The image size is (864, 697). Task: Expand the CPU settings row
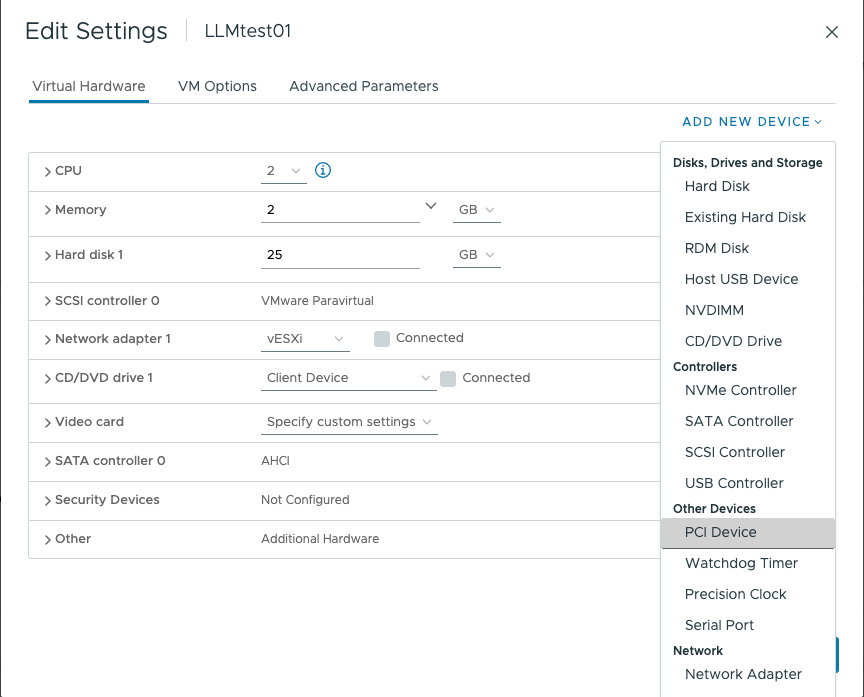coord(48,171)
